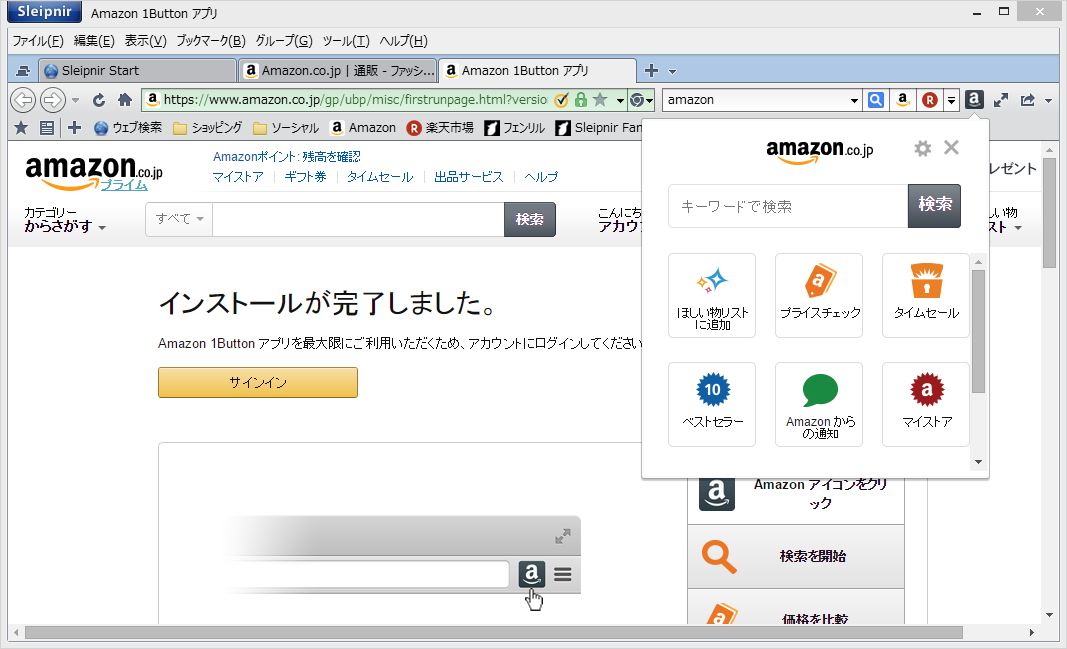Enter fullscreen with the expand arrows icon
Image resolution: width=1067 pixels, height=649 pixels.
[x=1001, y=100]
